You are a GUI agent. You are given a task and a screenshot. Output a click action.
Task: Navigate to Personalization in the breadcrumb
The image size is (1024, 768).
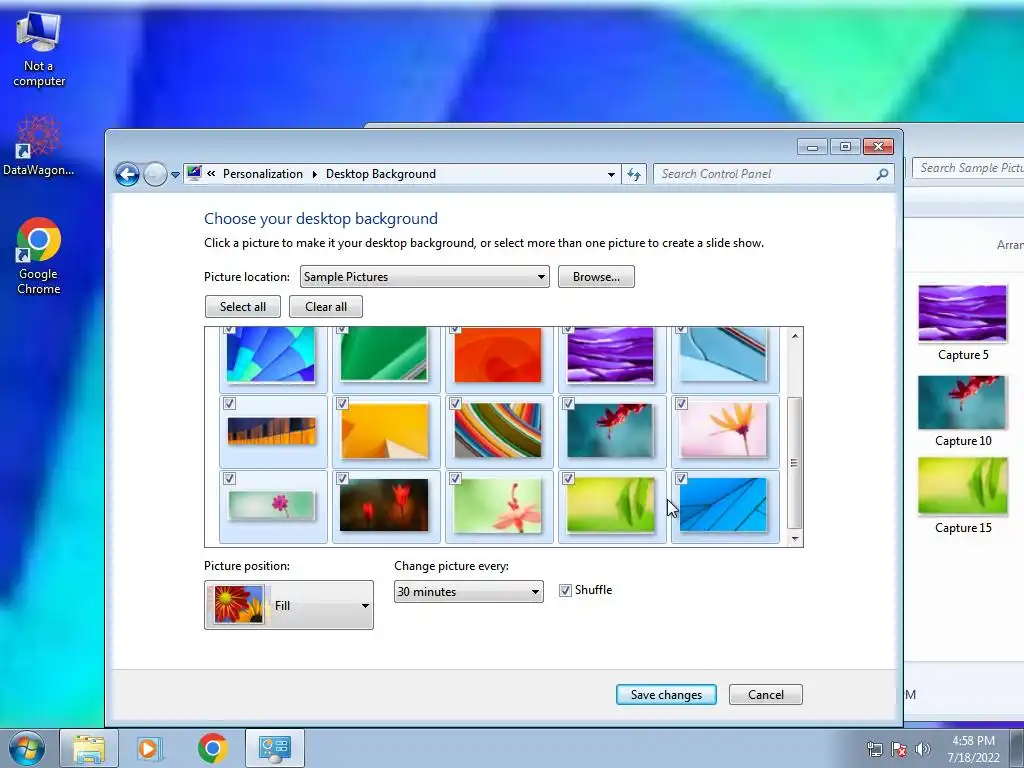tap(263, 174)
